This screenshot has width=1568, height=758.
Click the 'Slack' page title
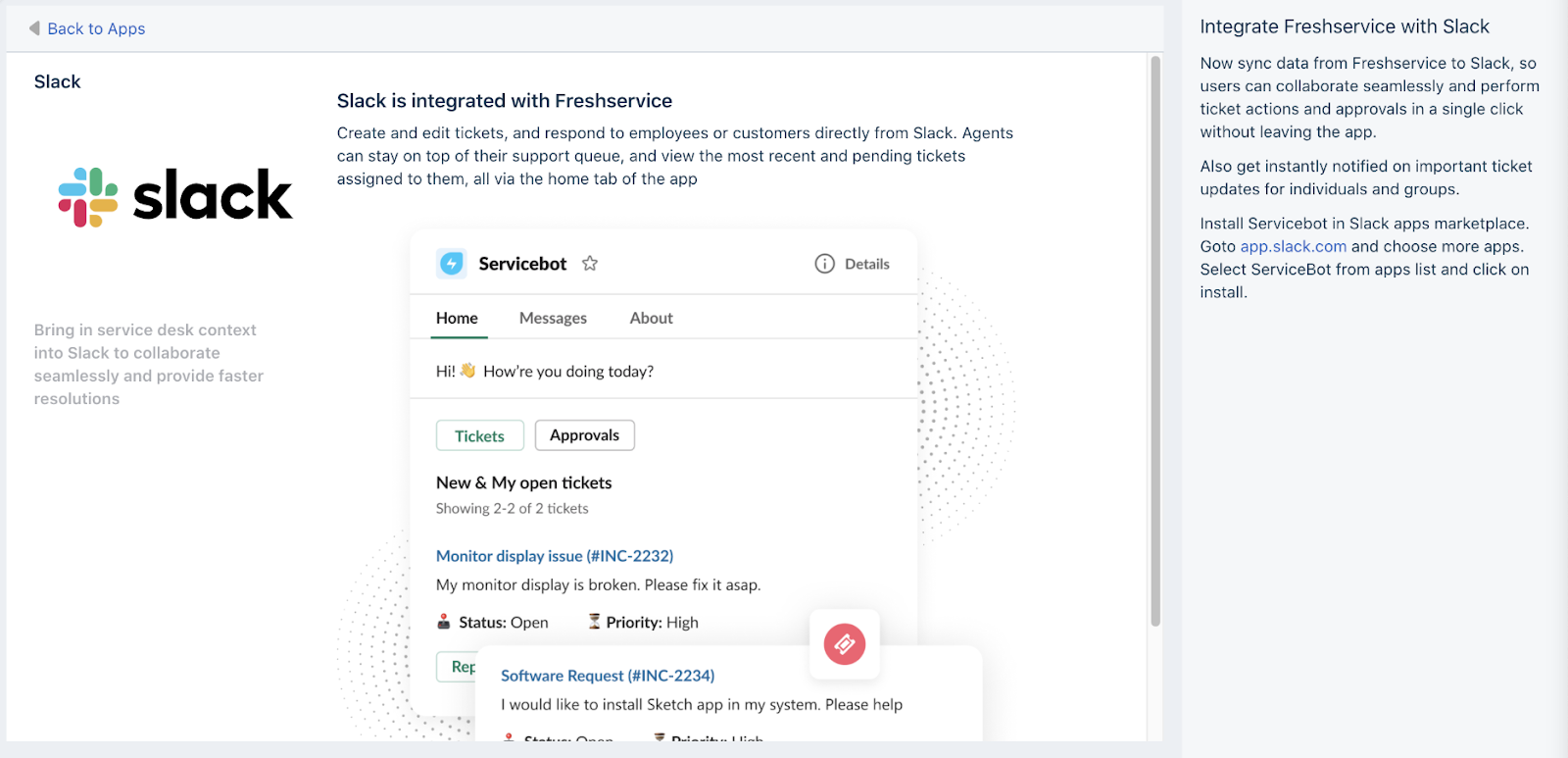[x=58, y=82]
